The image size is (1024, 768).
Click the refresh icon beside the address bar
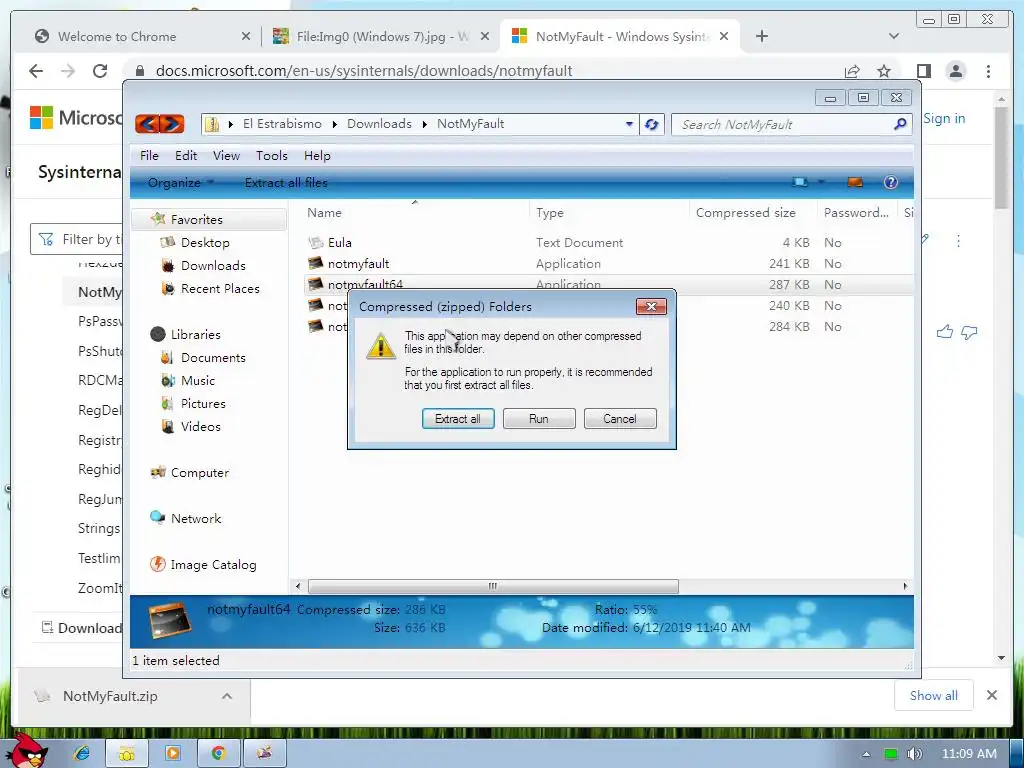[651, 124]
